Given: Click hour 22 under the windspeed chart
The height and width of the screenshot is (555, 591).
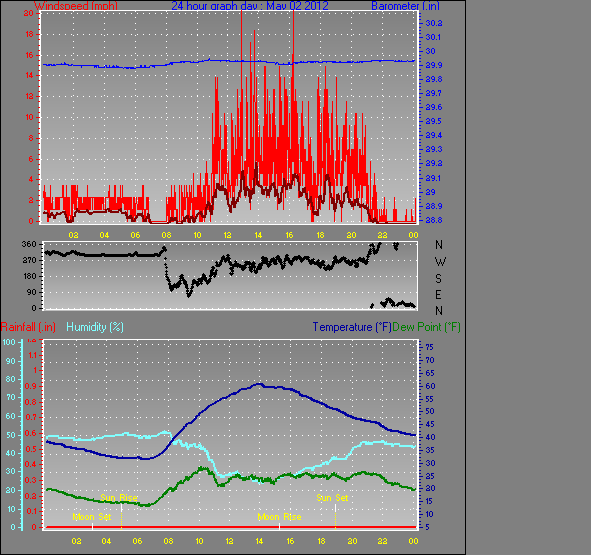Looking at the screenshot, I should (383, 235).
